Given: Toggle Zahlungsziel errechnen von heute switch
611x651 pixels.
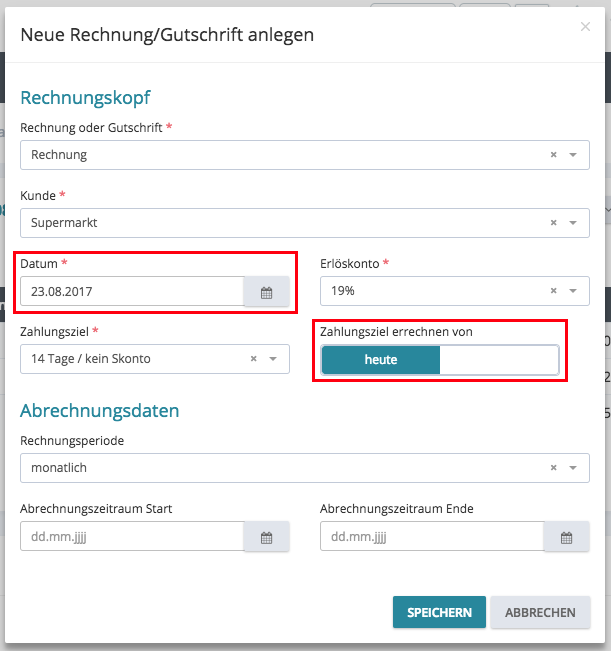Looking at the screenshot, I should click(440, 360).
